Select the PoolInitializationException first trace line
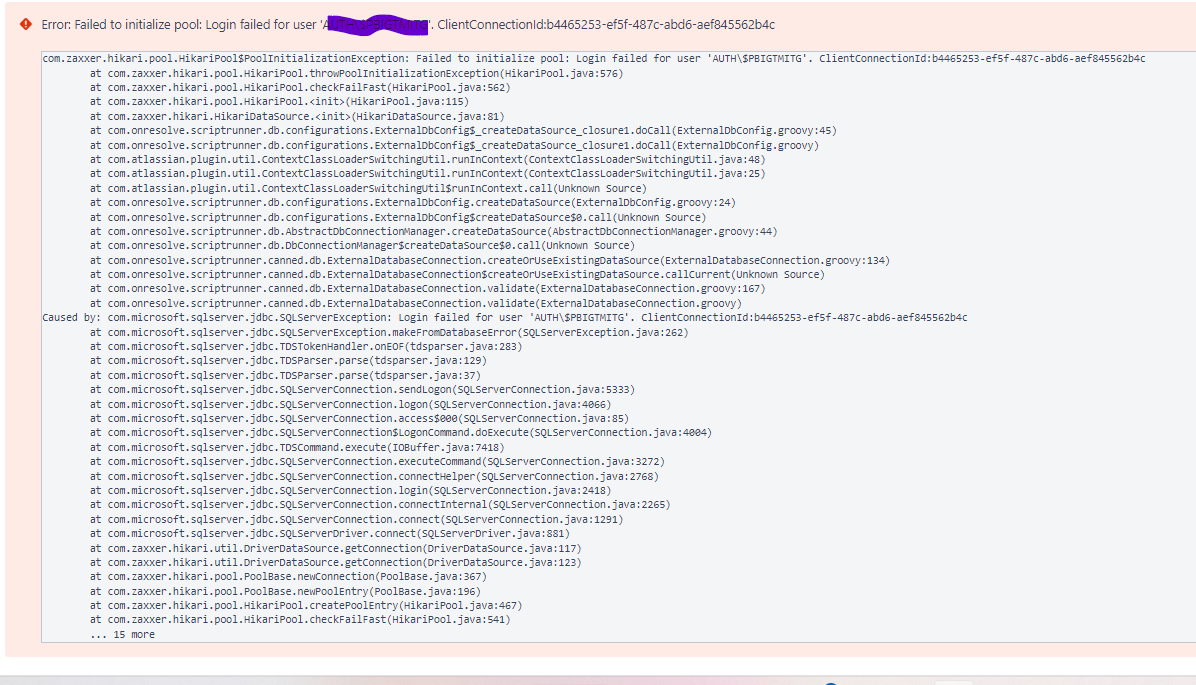This screenshot has height=685, width=1196. click(593, 59)
